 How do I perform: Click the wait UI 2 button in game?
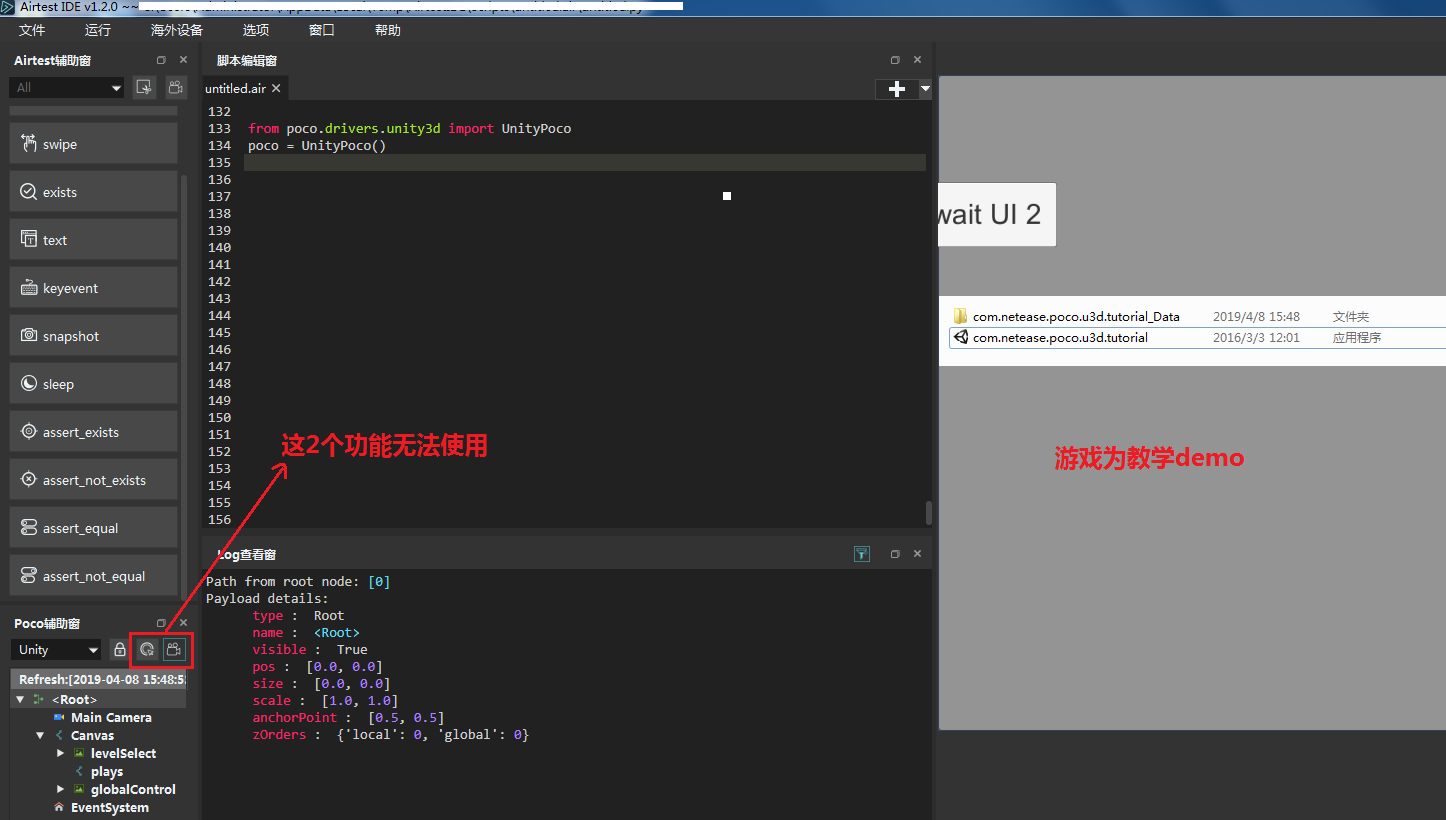click(x=997, y=214)
